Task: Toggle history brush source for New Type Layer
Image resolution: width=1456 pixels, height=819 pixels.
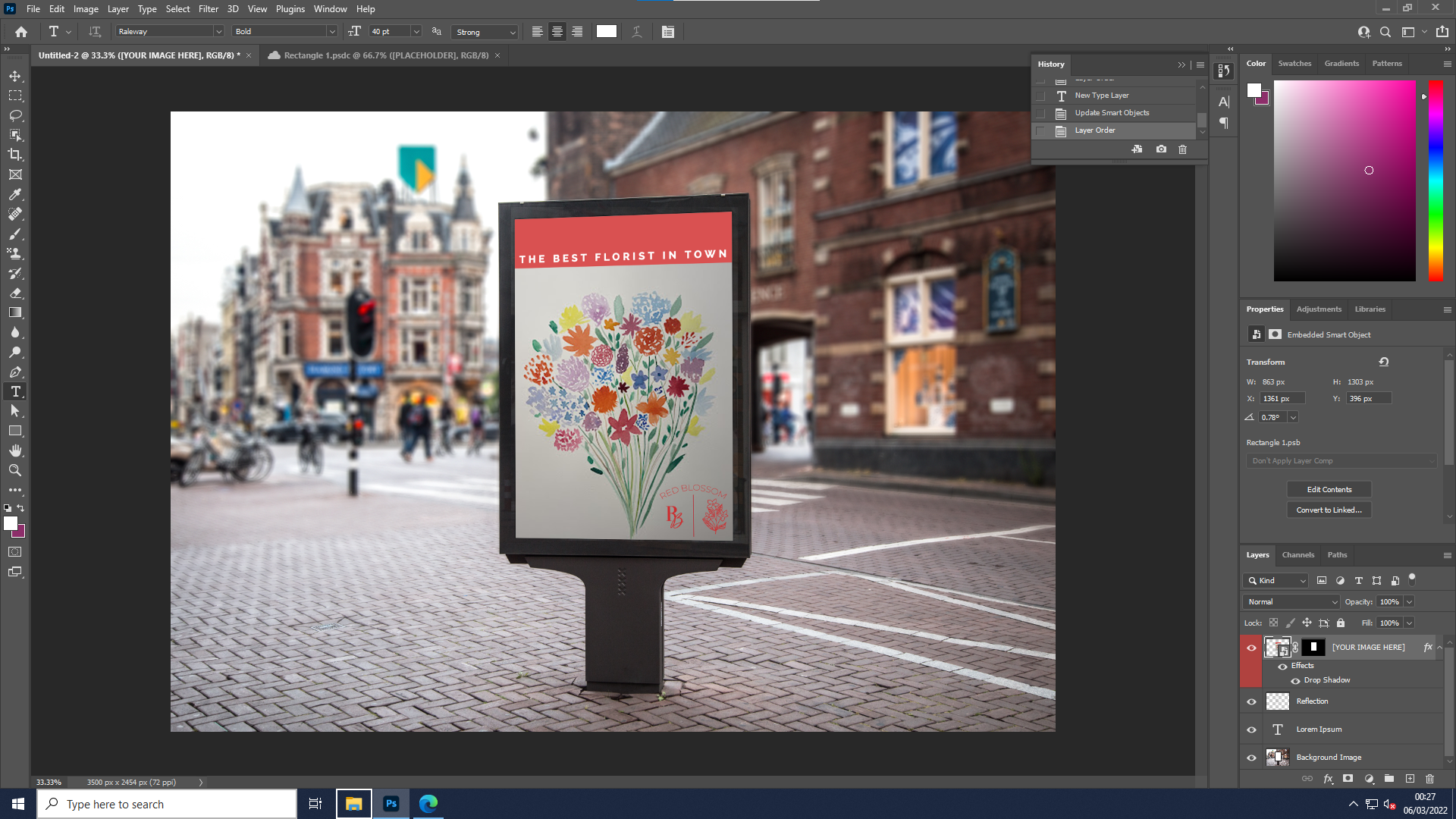Action: [x=1040, y=96]
